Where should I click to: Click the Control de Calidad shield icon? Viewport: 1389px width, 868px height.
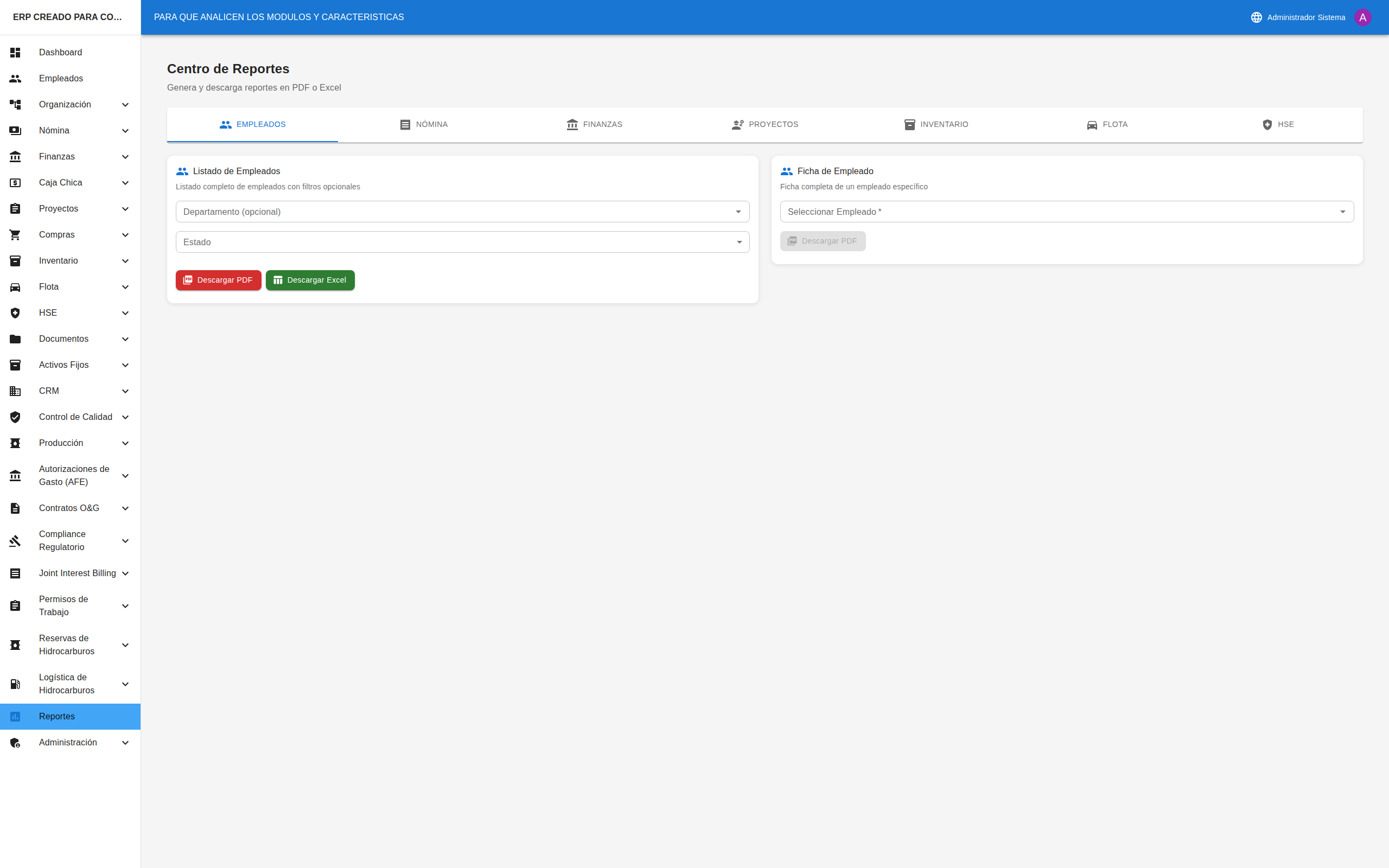[x=16, y=417]
